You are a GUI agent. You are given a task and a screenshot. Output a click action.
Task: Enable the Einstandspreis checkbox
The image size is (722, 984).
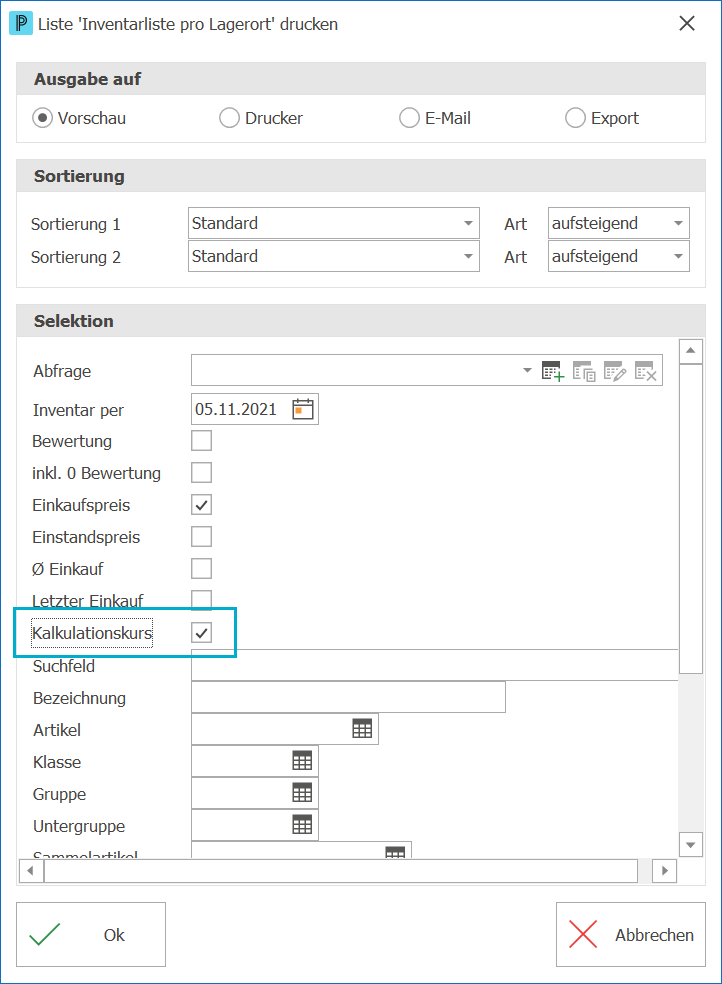[201, 537]
